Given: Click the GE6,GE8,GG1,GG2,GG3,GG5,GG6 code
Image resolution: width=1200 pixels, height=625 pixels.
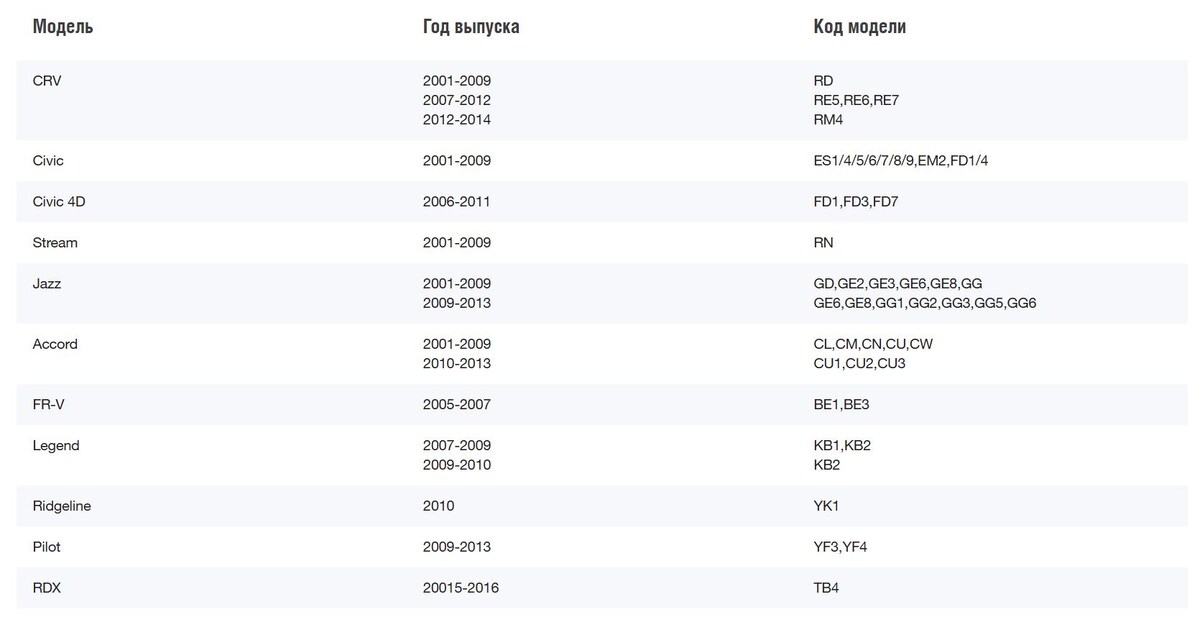Looking at the screenshot, I should (x=925, y=302).
